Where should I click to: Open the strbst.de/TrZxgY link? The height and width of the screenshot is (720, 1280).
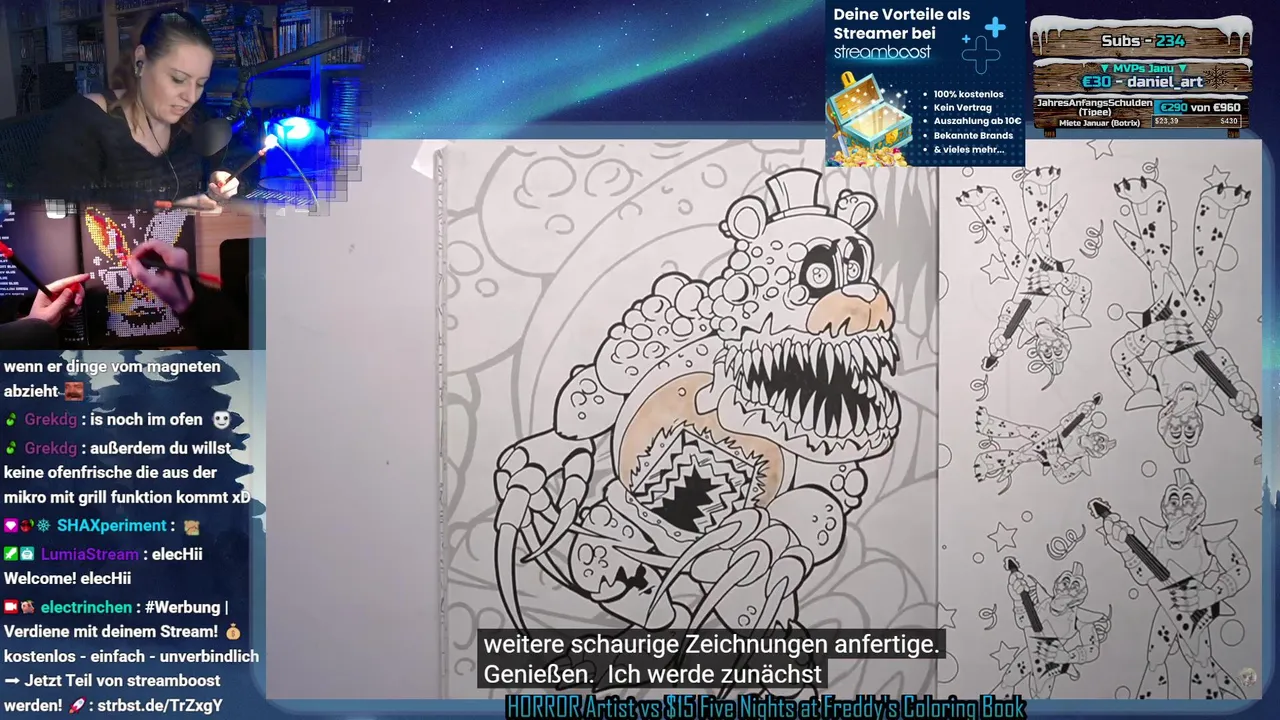click(160, 706)
